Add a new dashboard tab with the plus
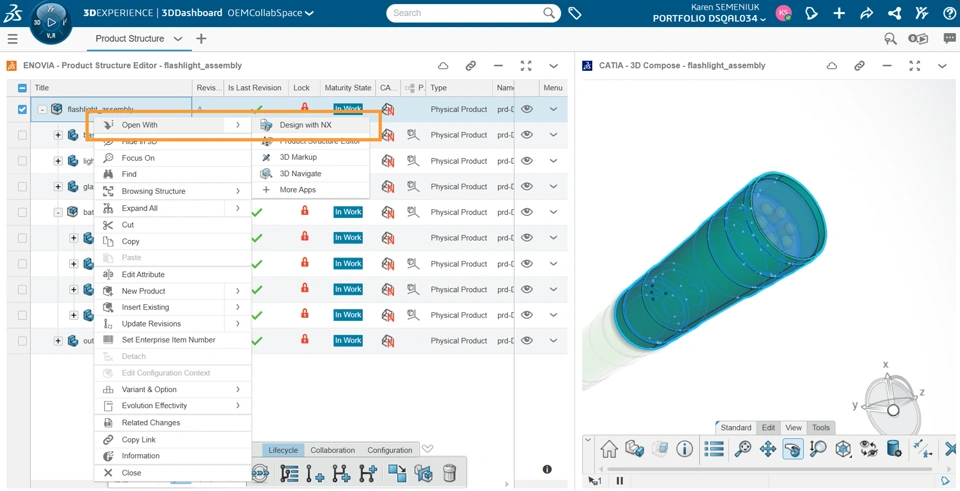 tap(201, 39)
